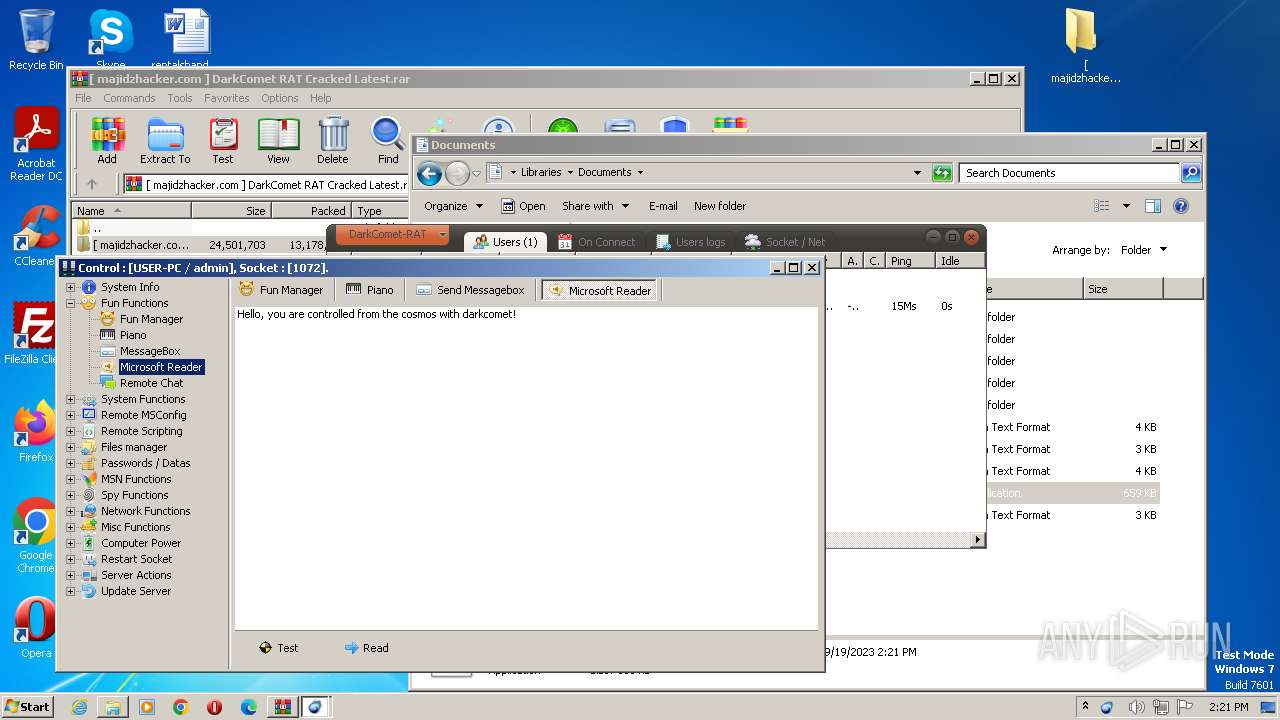
Task: Click E-mail in Documents toolbar
Action: point(663,206)
